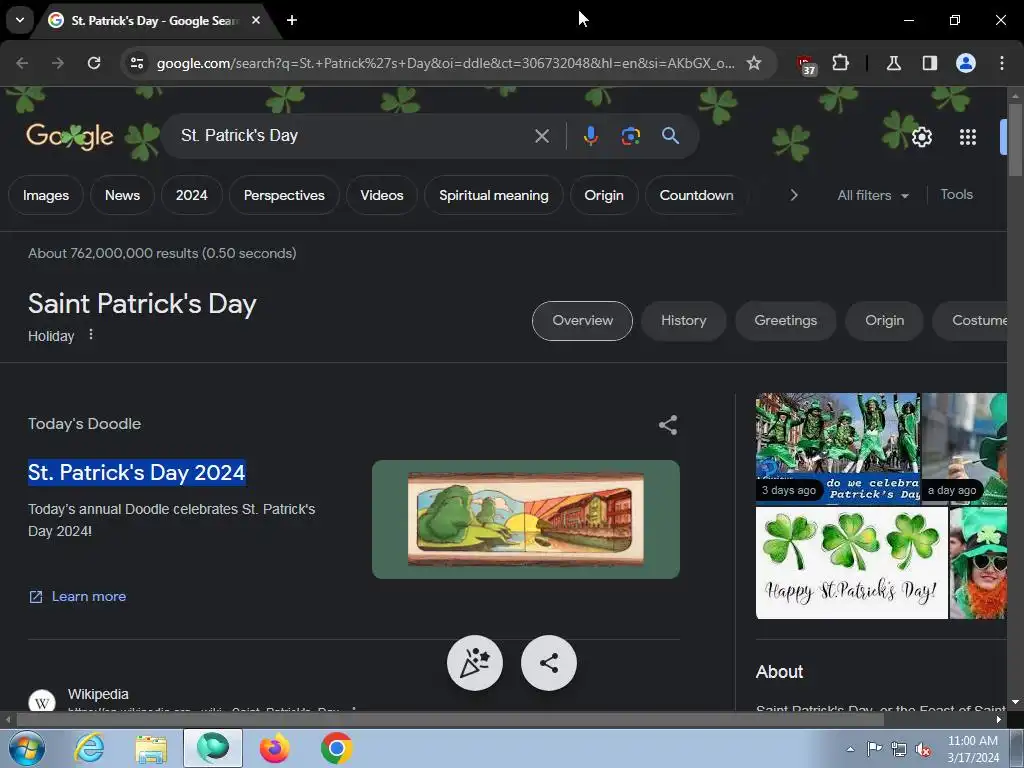
Task: Open the leprechaun dancers image, 3 days ago
Action: pos(838,449)
